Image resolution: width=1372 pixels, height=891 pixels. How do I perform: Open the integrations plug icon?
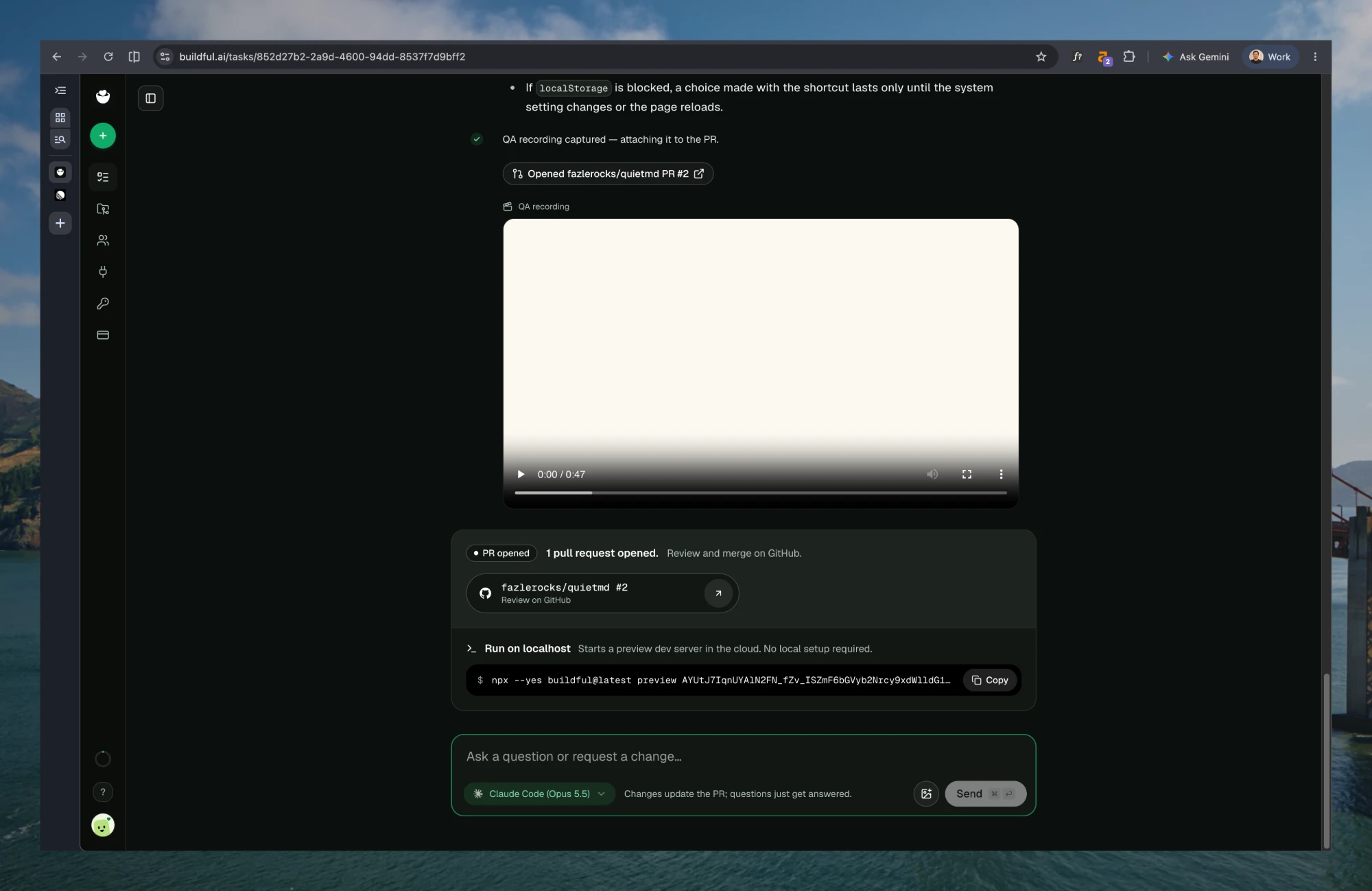tap(103, 272)
